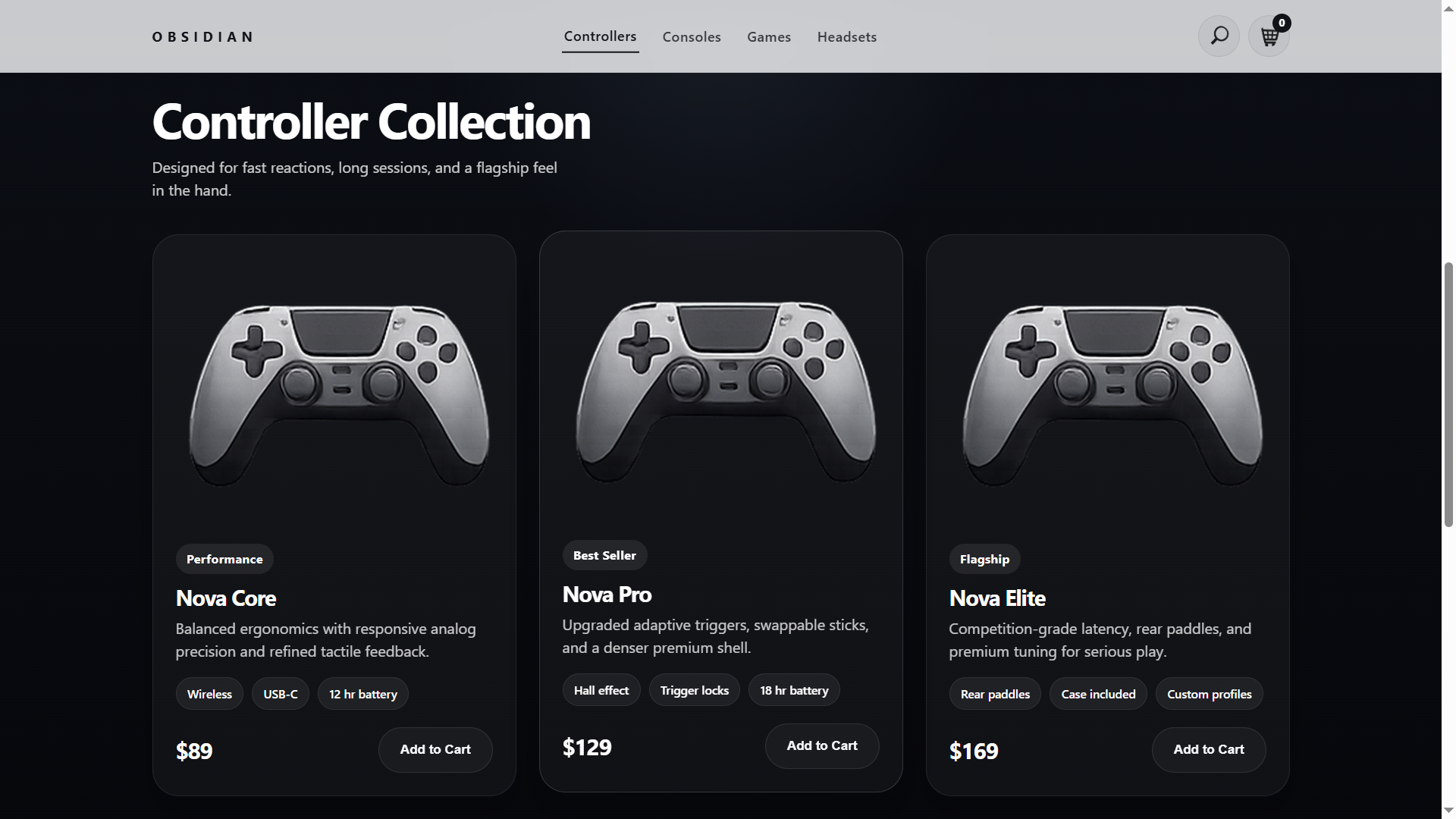Image resolution: width=1456 pixels, height=819 pixels.
Task: Toggle the Hall effect filter pill
Action: click(x=601, y=689)
